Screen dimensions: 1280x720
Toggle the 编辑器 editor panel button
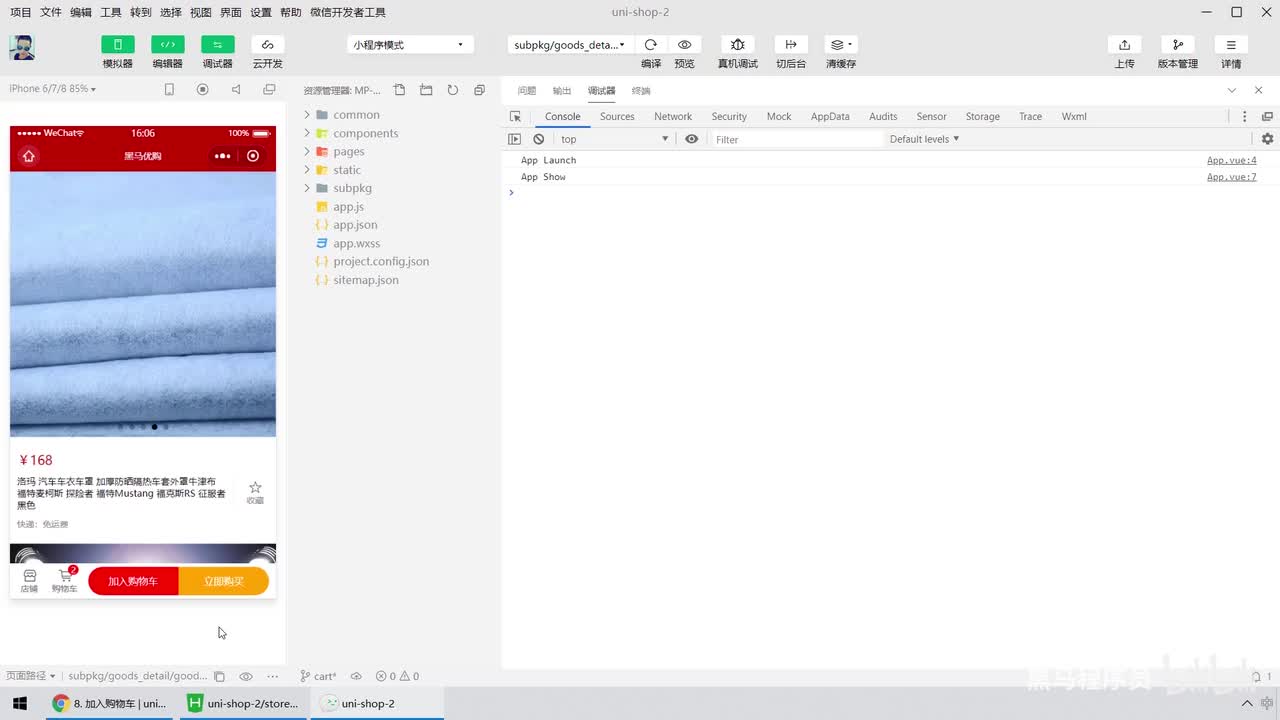[167, 45]
